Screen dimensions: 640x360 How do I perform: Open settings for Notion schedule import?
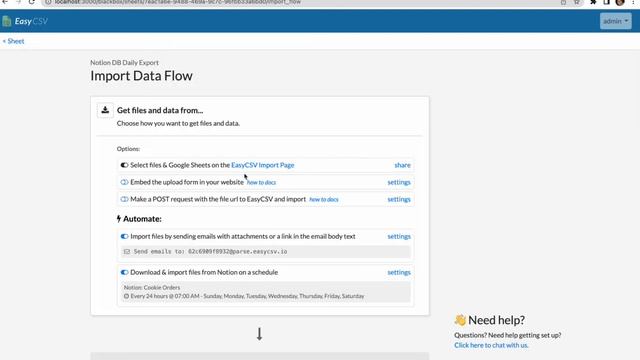399,273
